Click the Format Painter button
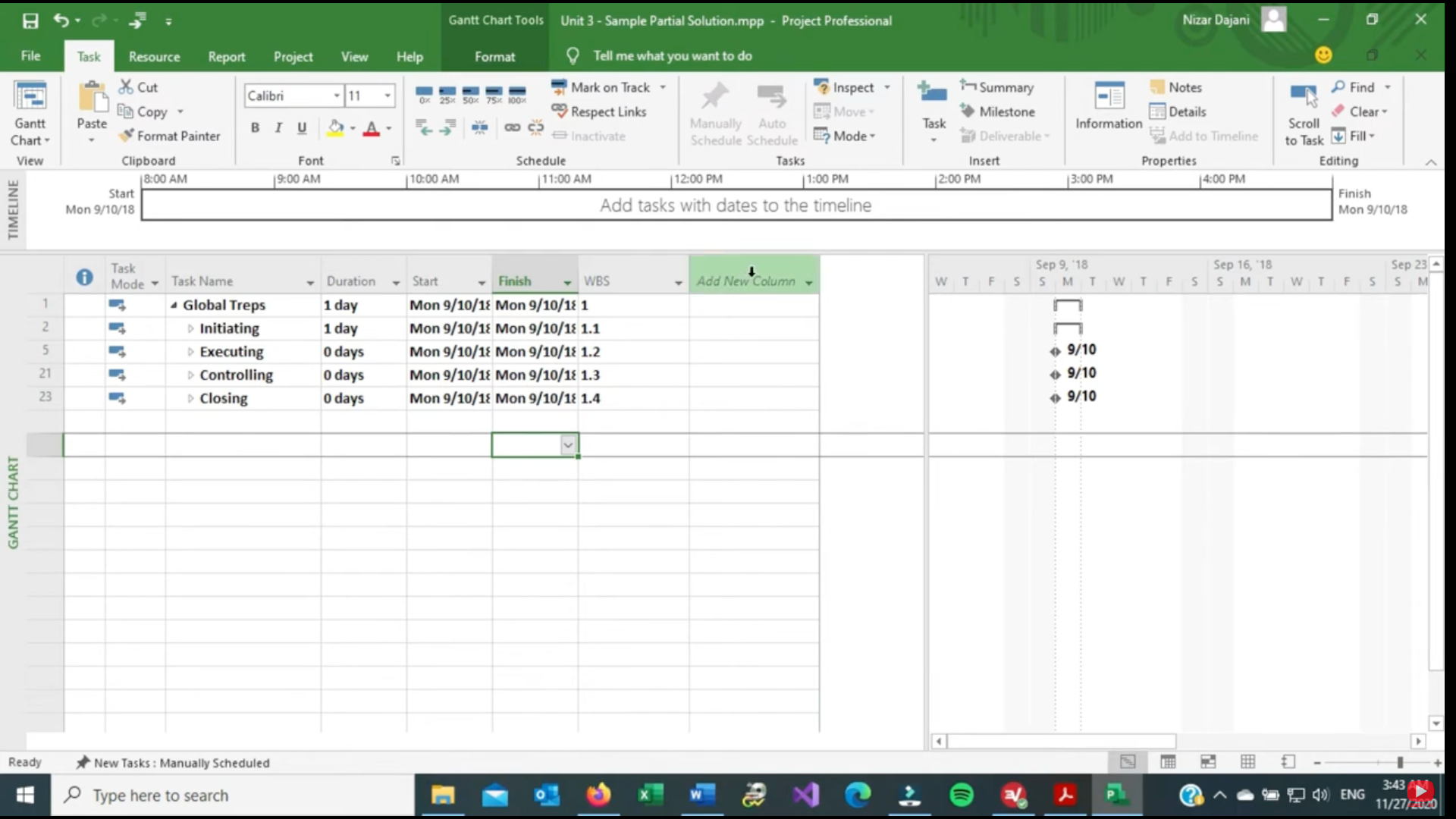The width and height of the screenshot is (1456, 819). pyautogui.click(x=169, y=136)
